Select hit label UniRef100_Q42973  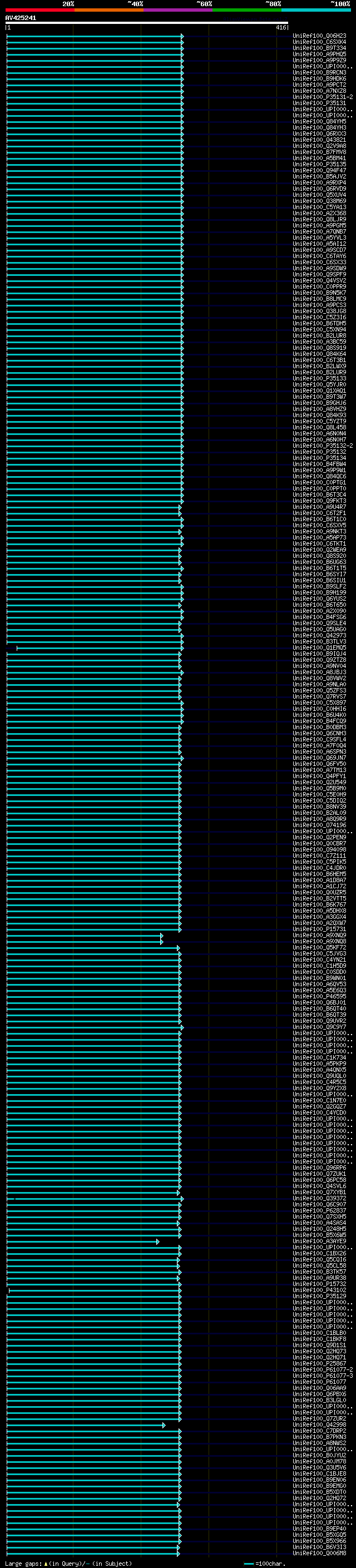pyautogui.click(x=319, y=635)
